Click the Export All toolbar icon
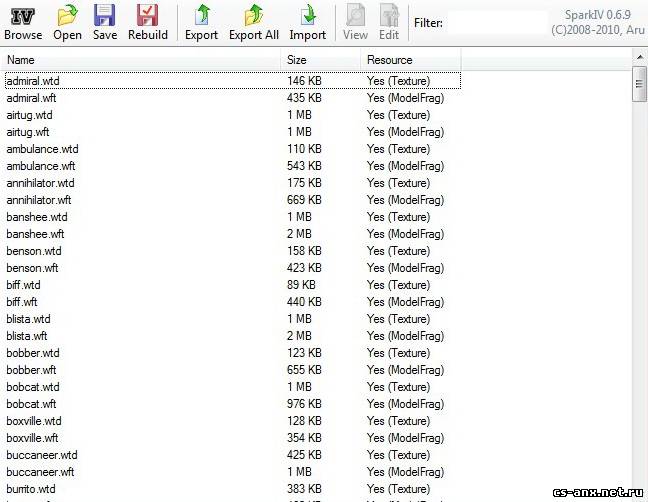Viewport: 648px width, 502px height. (x=254, y=23)
